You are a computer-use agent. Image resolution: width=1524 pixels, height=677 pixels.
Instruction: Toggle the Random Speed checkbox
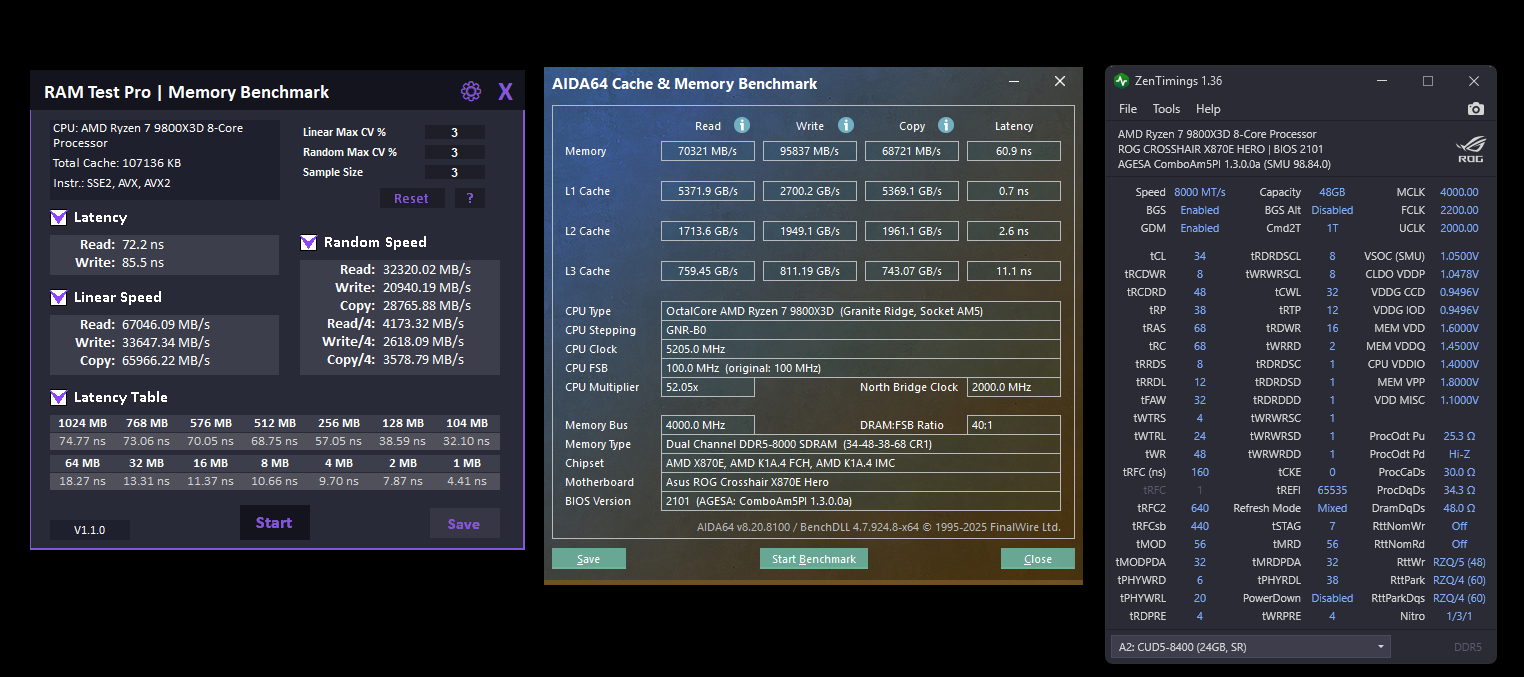[x=309, y=243]
